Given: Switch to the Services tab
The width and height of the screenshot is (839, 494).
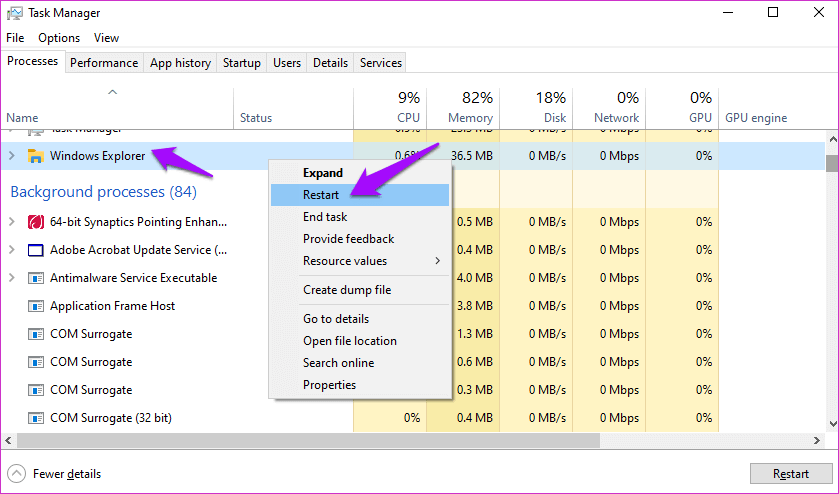Looking at the screenshot, I should click(x=380, y=63).
